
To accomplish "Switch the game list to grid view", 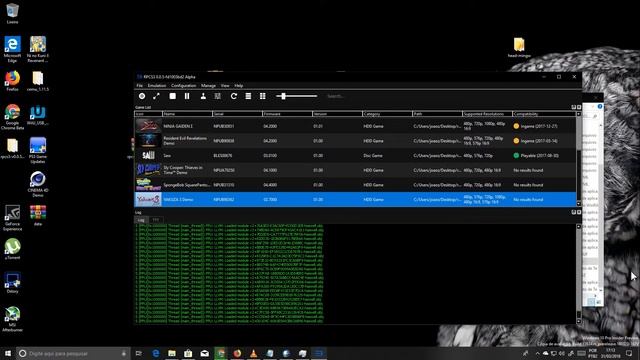I will (262, 96).
